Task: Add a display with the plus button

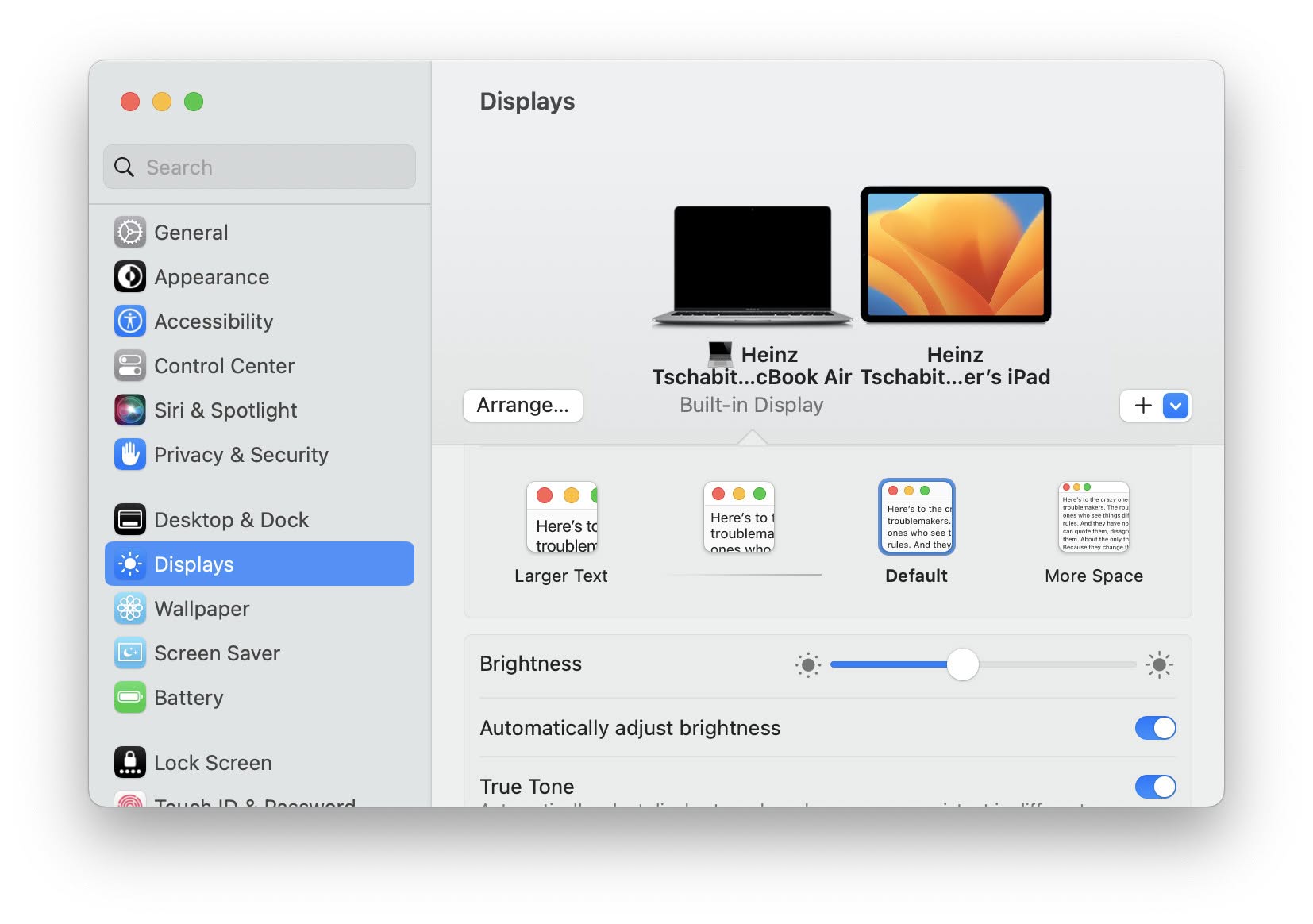Action: pyautogui.click(x=1142, y=406)
